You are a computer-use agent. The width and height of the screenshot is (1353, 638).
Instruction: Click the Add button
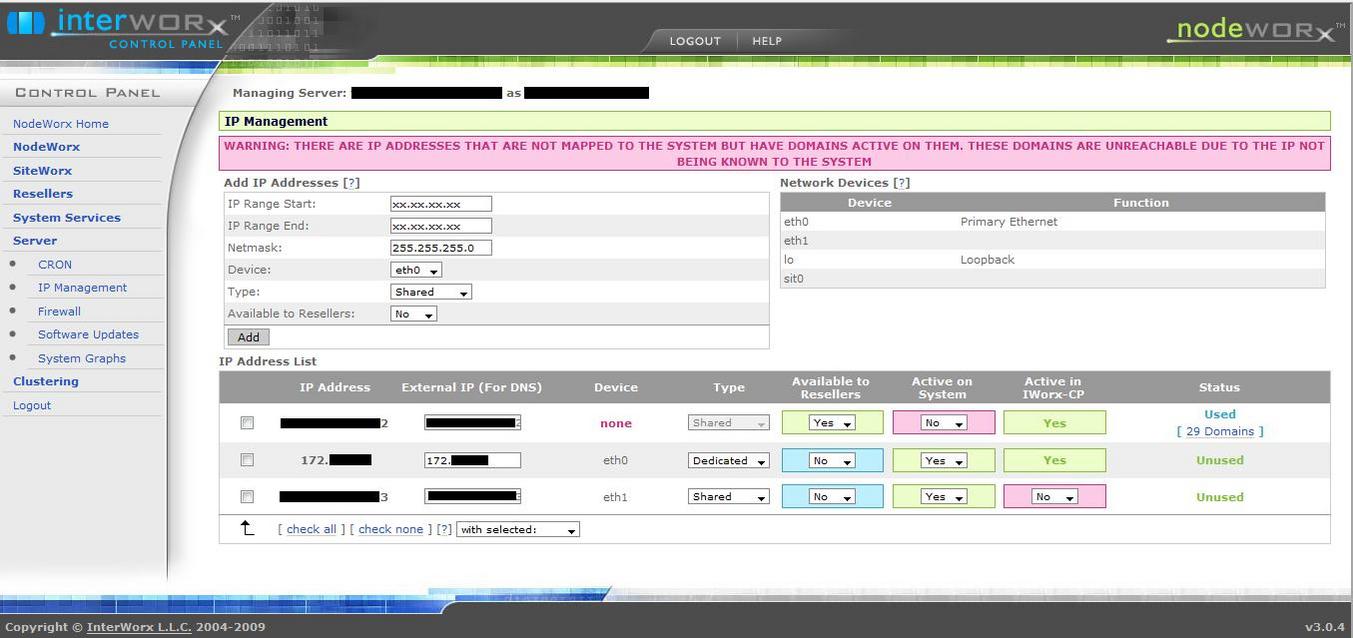point(248,338)
